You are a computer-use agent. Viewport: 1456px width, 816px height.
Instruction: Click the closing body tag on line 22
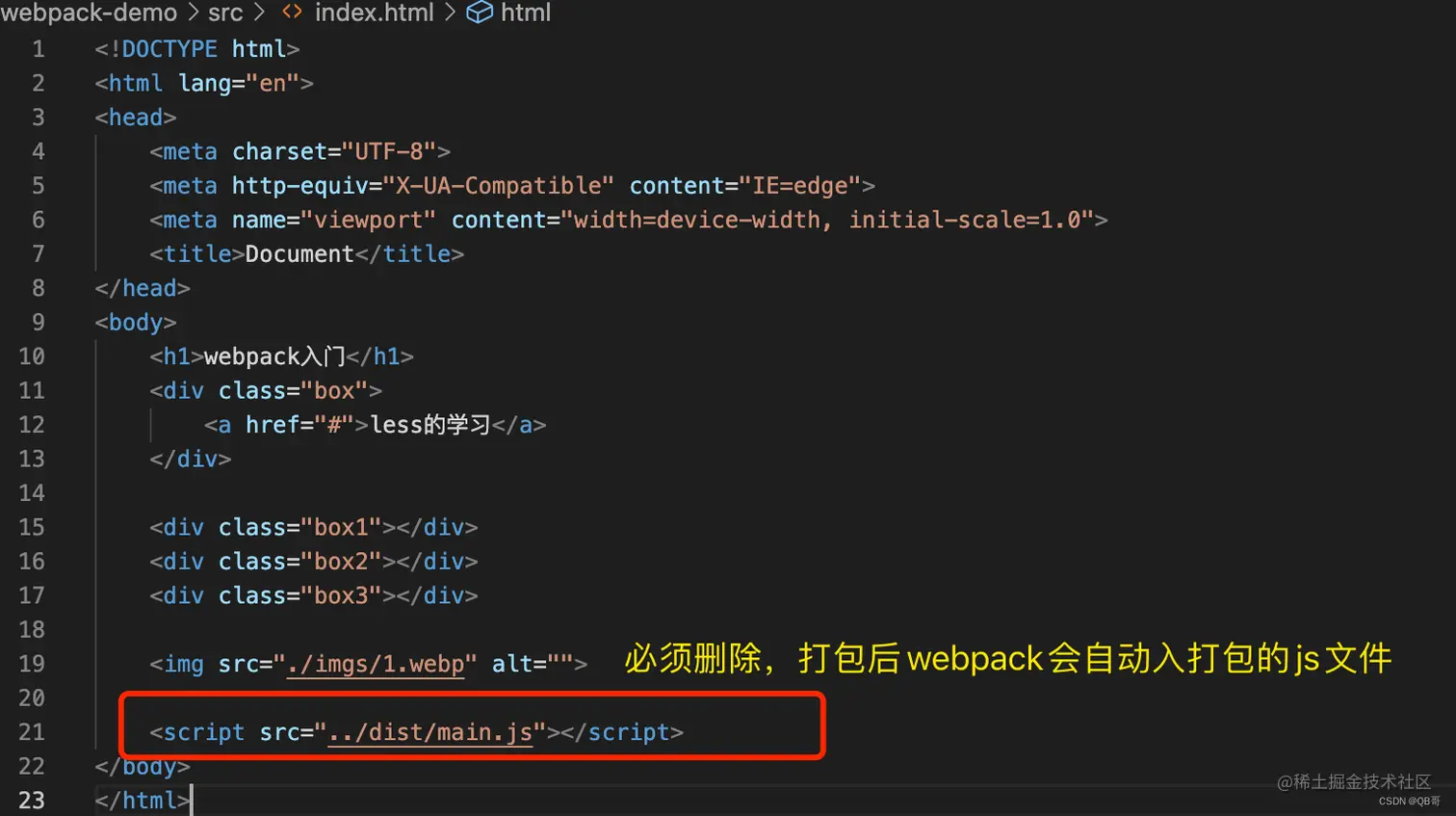143,767
